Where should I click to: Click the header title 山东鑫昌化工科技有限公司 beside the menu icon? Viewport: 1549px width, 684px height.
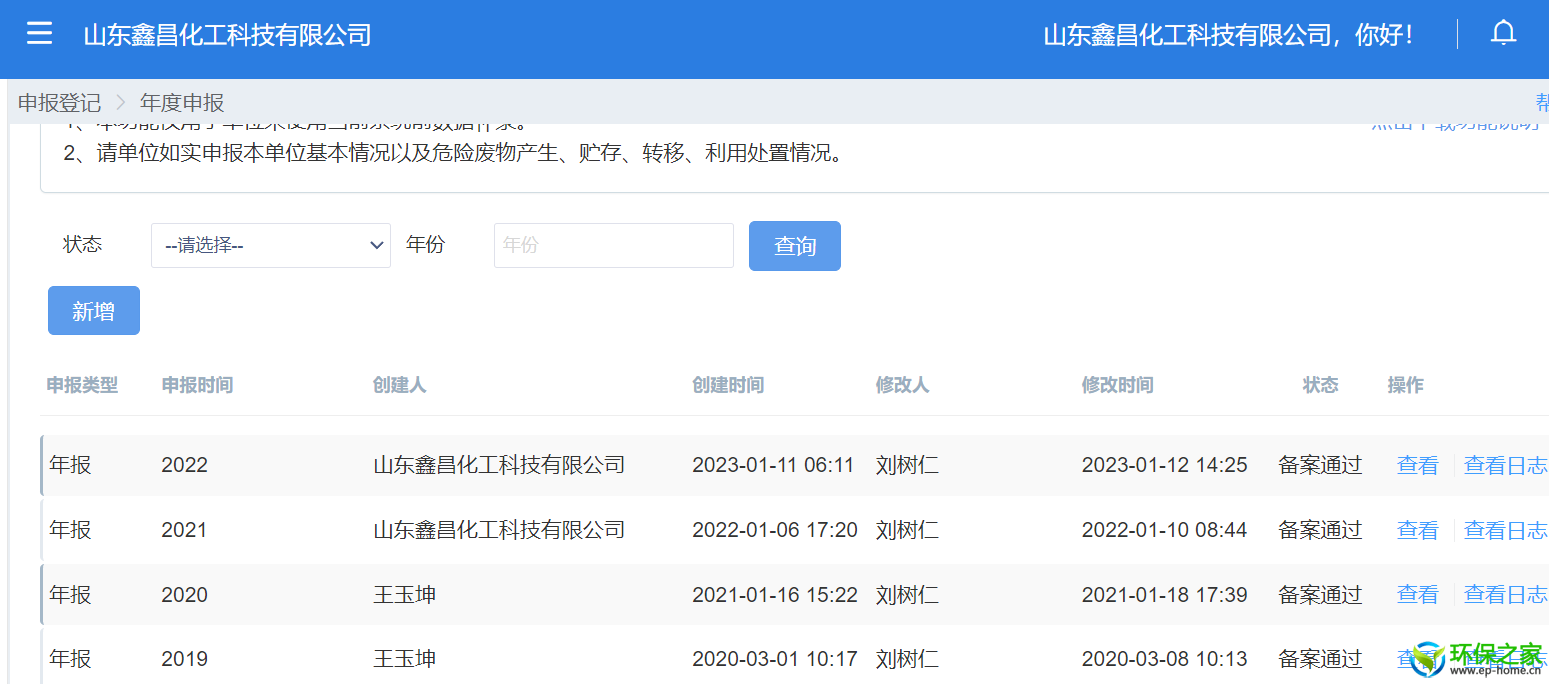(227, 35)
